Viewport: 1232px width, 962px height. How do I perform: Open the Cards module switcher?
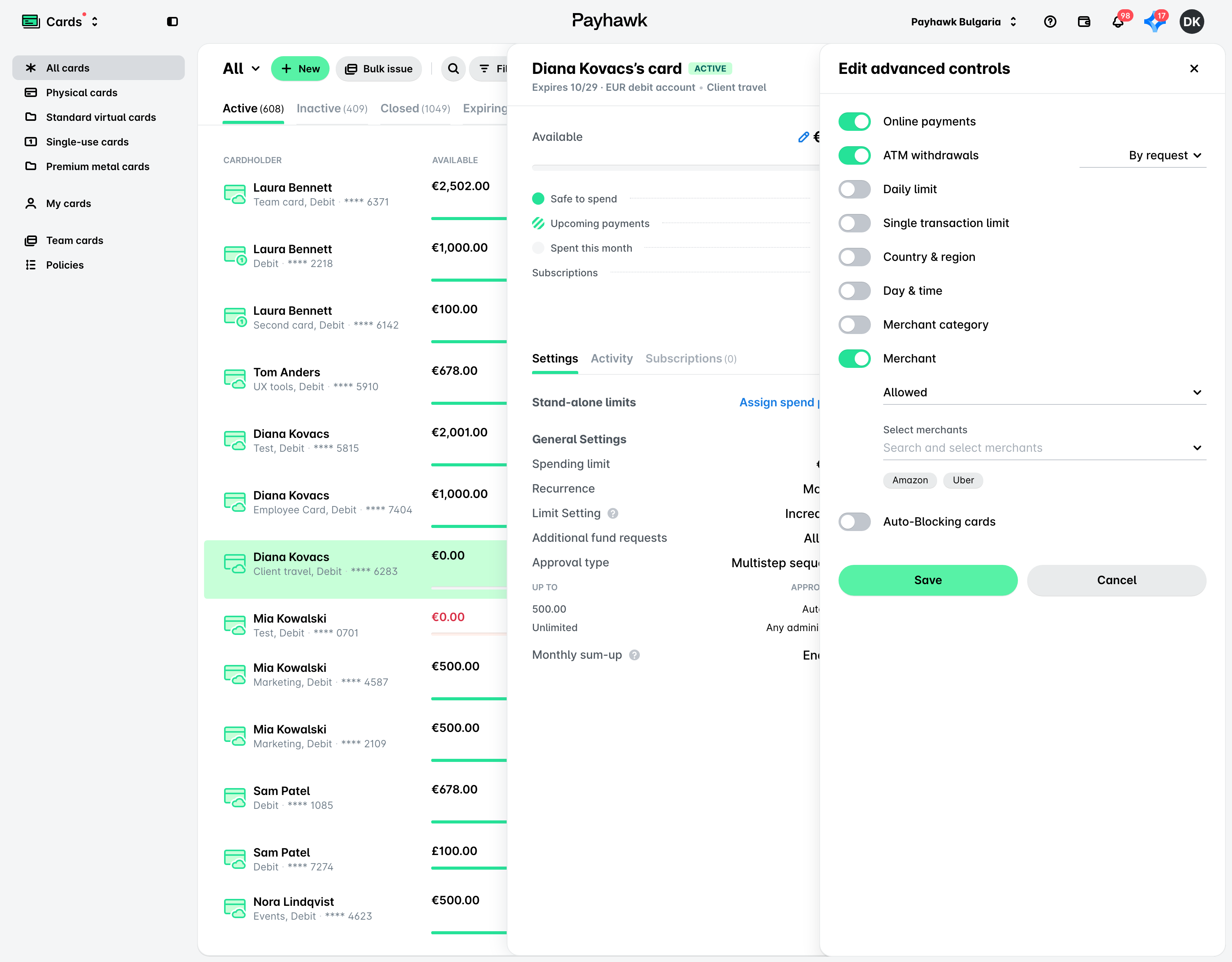click(60, 22)
